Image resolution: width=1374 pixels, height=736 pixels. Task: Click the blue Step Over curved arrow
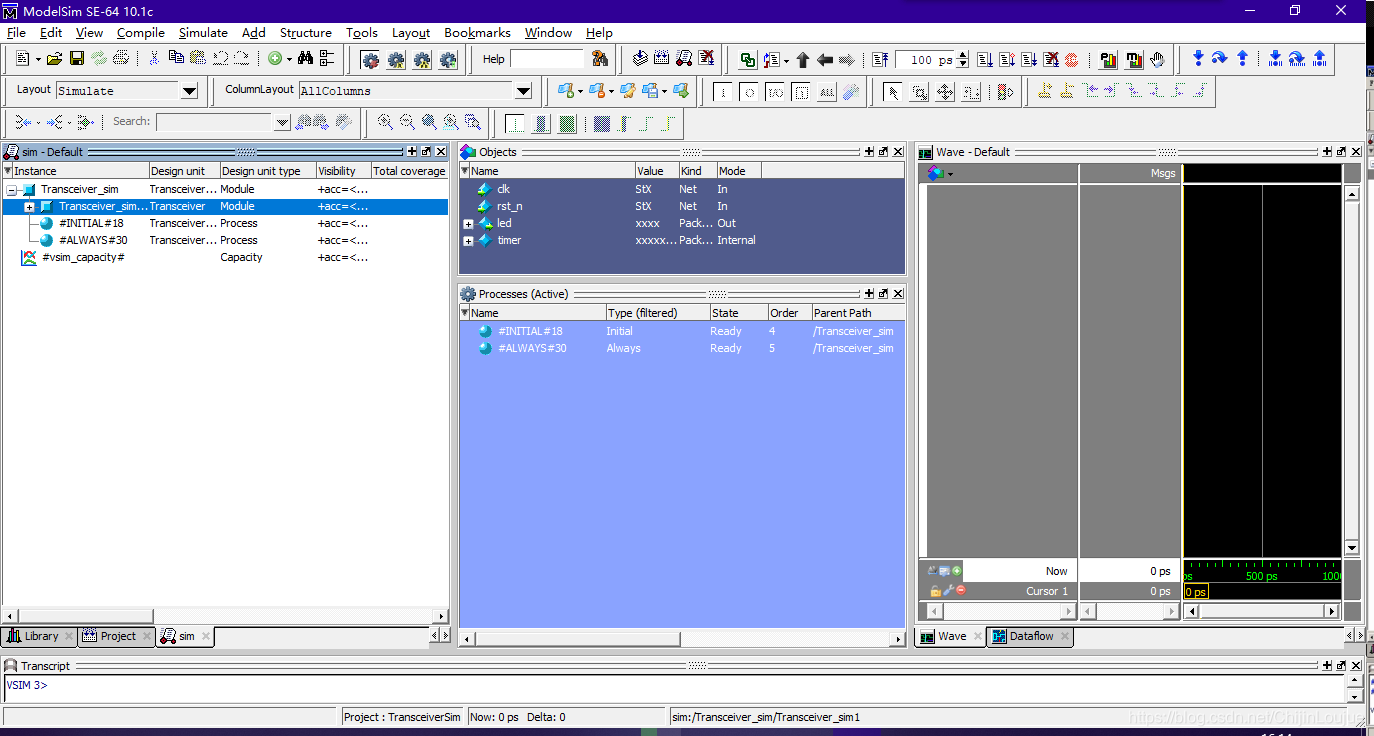[x=1220, y=59]
